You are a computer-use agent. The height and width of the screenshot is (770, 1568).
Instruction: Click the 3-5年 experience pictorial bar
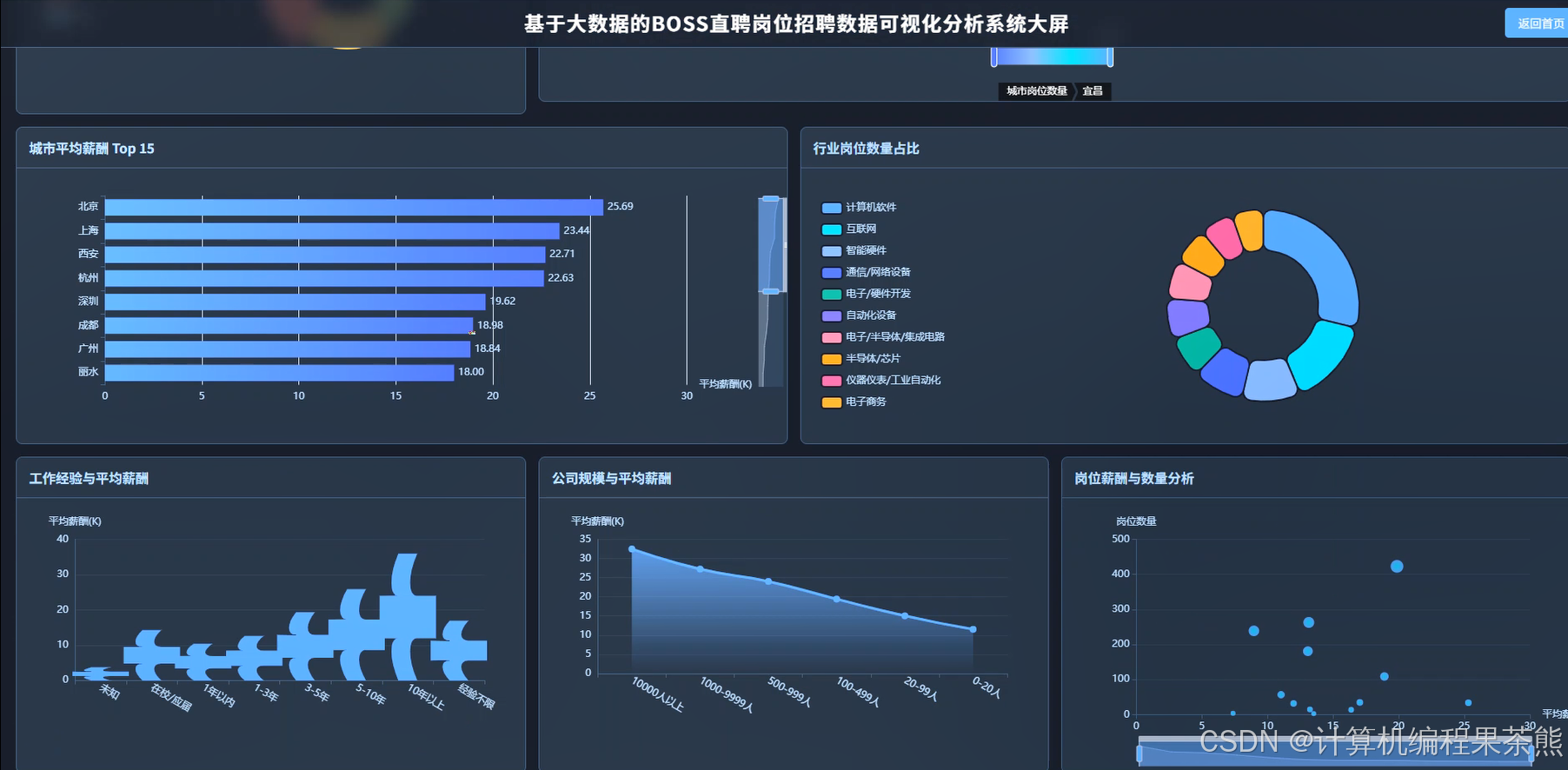304,647
